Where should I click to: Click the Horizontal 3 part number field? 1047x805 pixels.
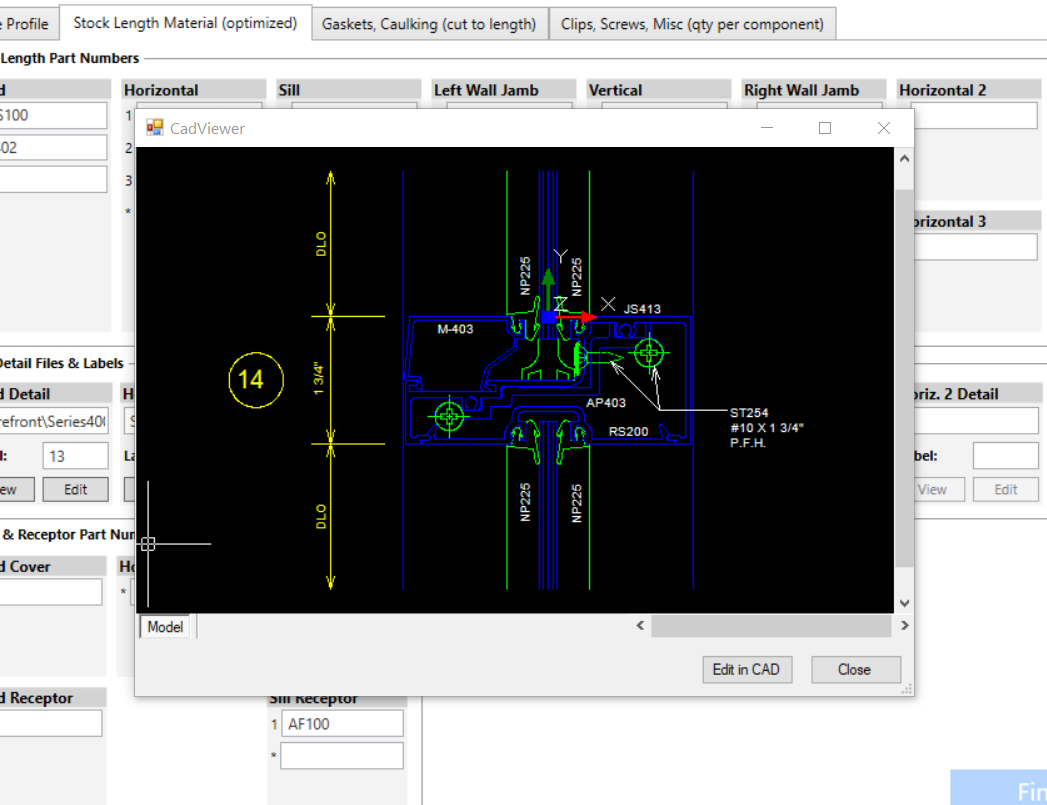pos(976,246)
